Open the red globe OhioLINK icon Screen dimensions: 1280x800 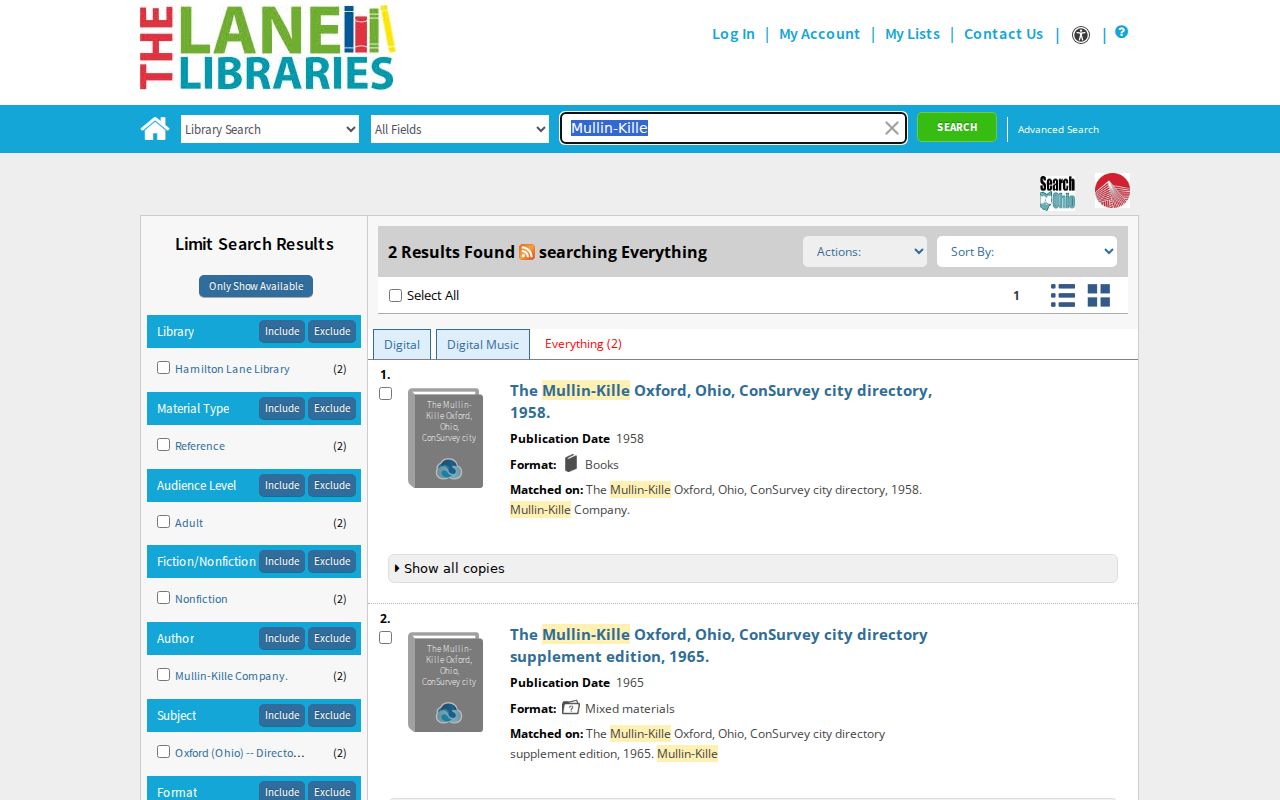[1112, 191]
